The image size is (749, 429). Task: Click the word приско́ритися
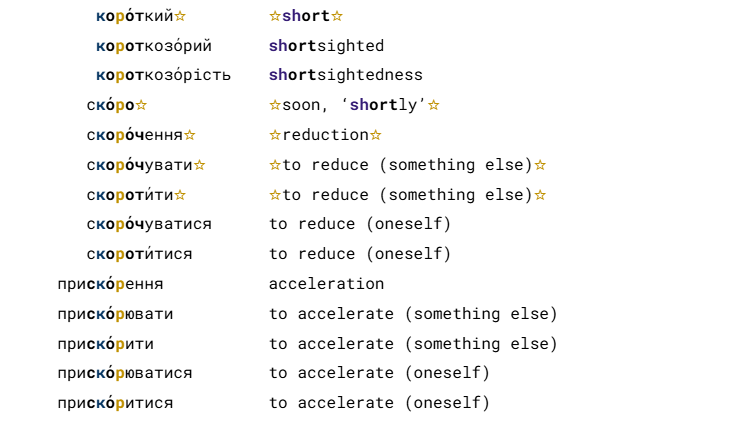coord(115,403)
